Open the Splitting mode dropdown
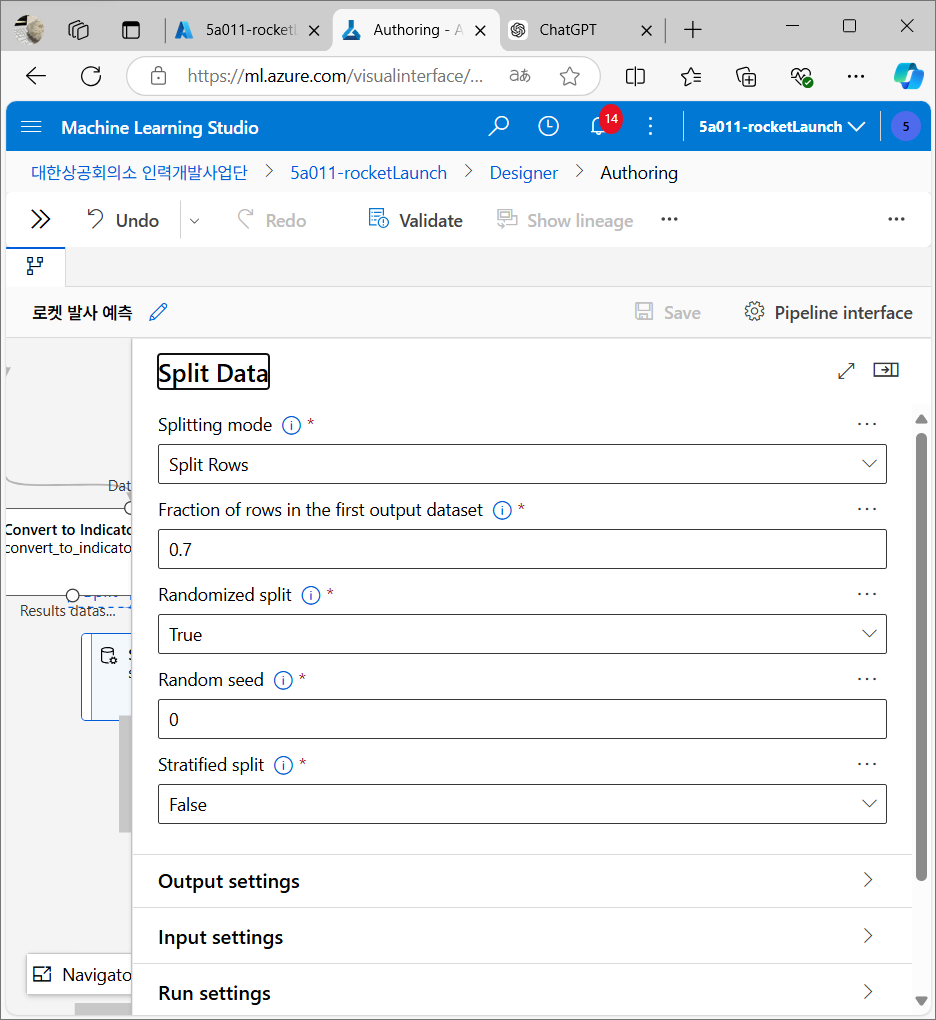This screenshot has height=1020, width=936. point(522,464)
